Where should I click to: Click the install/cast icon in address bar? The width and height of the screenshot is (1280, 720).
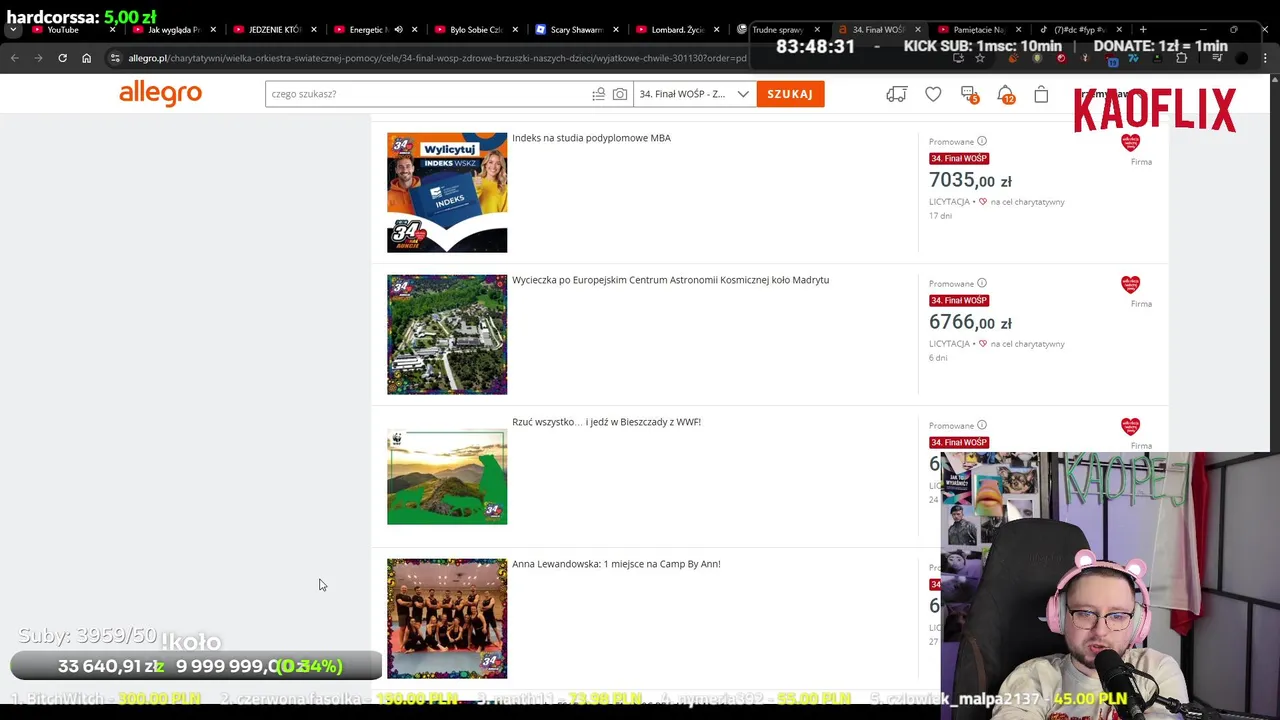958,58
